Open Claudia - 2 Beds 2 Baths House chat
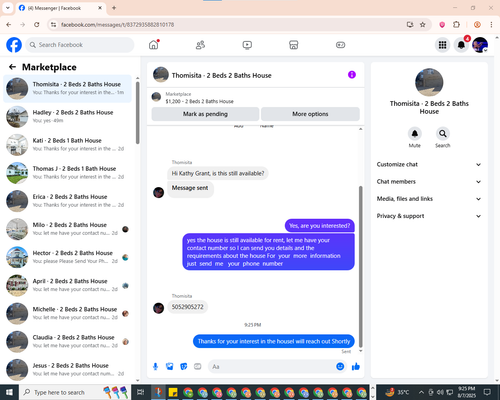 pos(67,341)
